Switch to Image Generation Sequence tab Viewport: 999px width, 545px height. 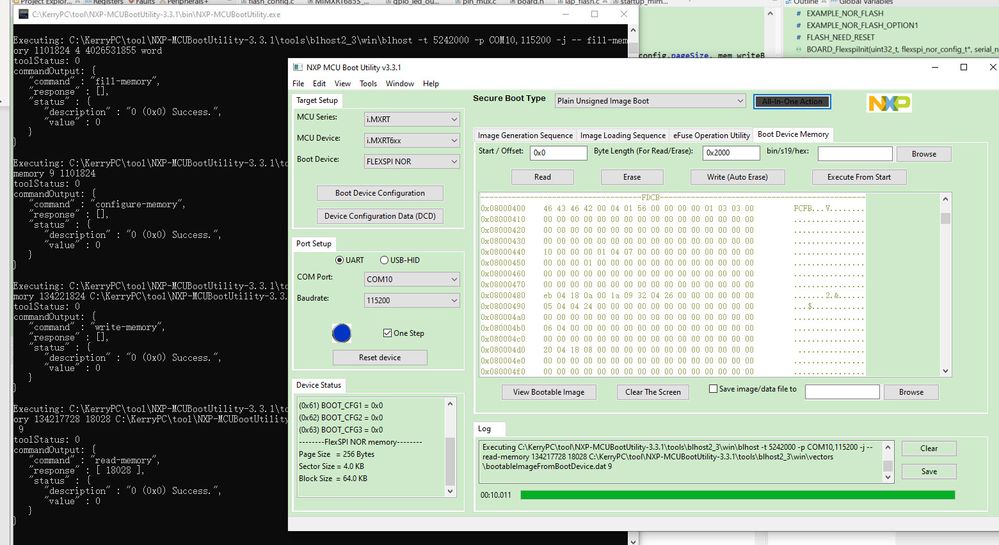(525, 135)
